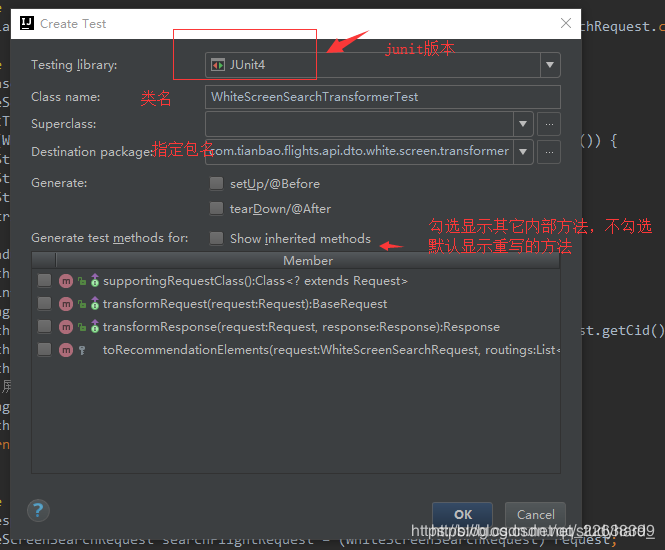Click method icon of transformResponse row
The image size is (665, 550).
click(66, 327)
